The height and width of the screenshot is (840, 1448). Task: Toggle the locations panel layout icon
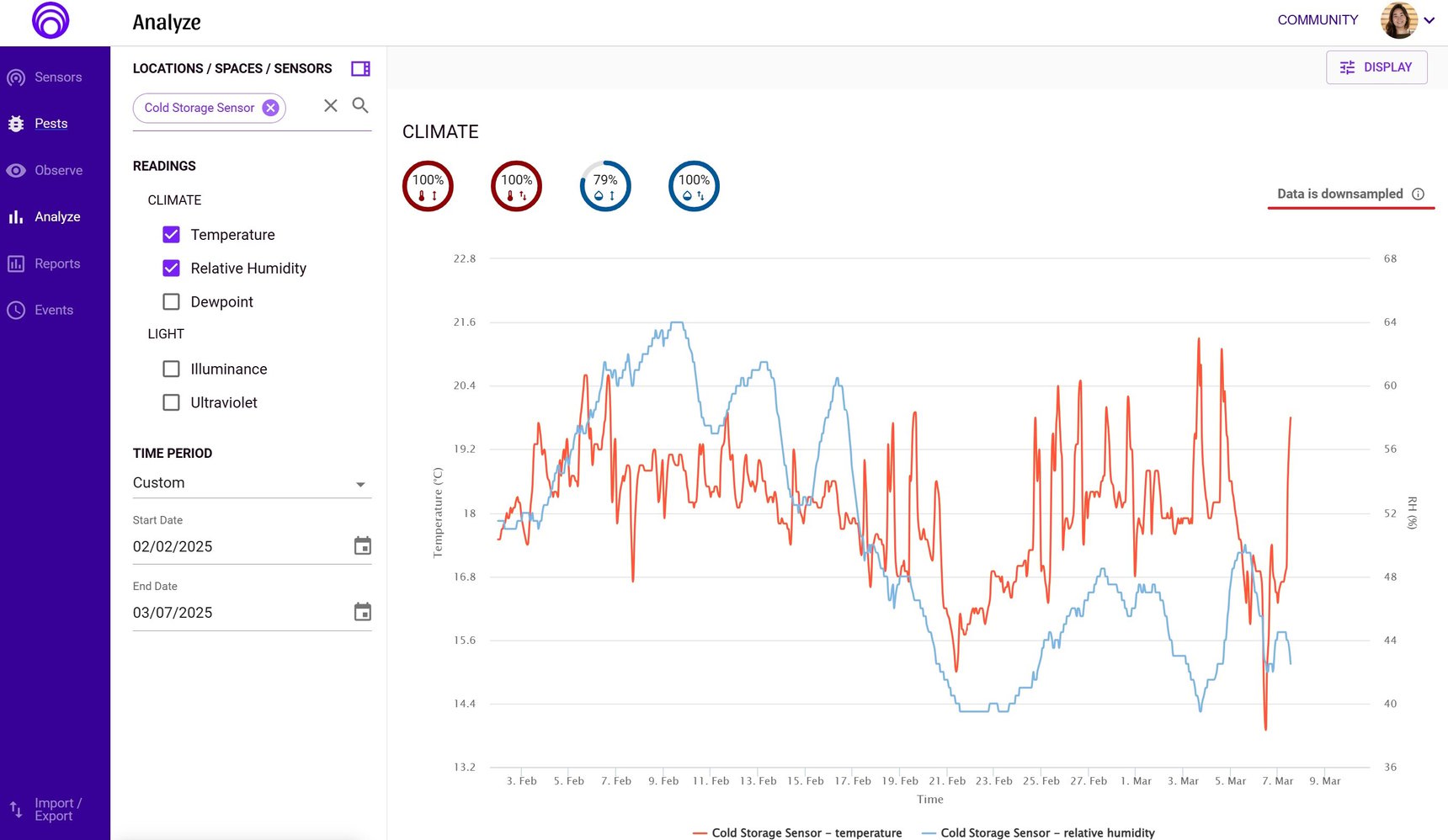pos(360,69)
